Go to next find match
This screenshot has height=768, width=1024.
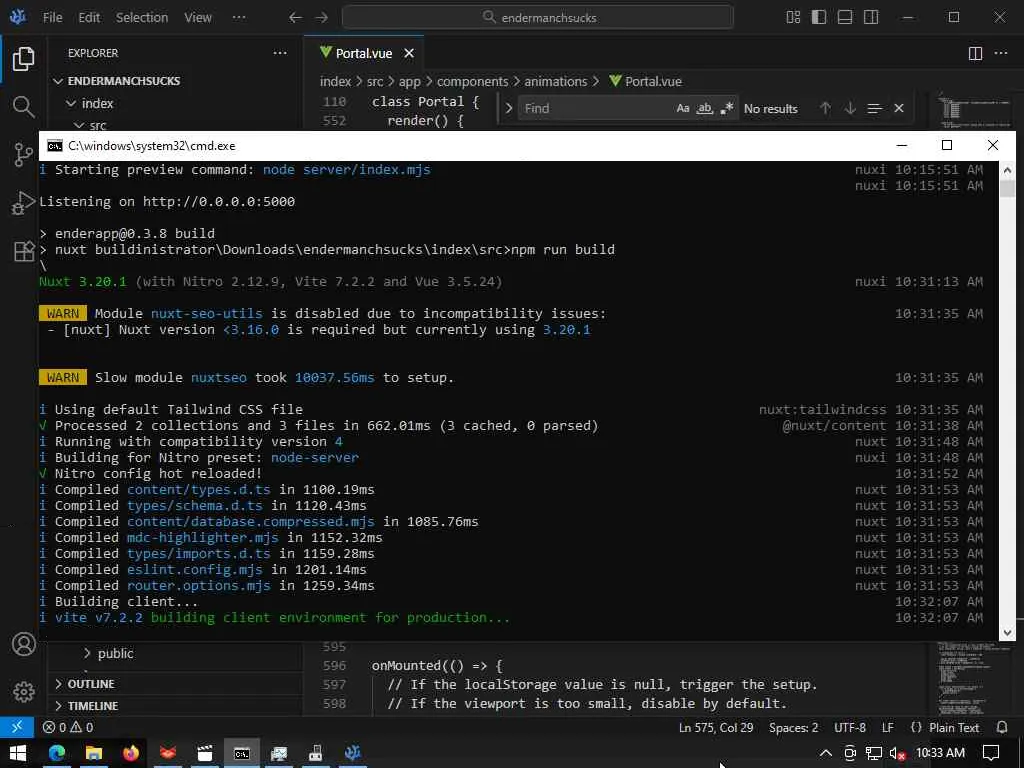(850, 108)
